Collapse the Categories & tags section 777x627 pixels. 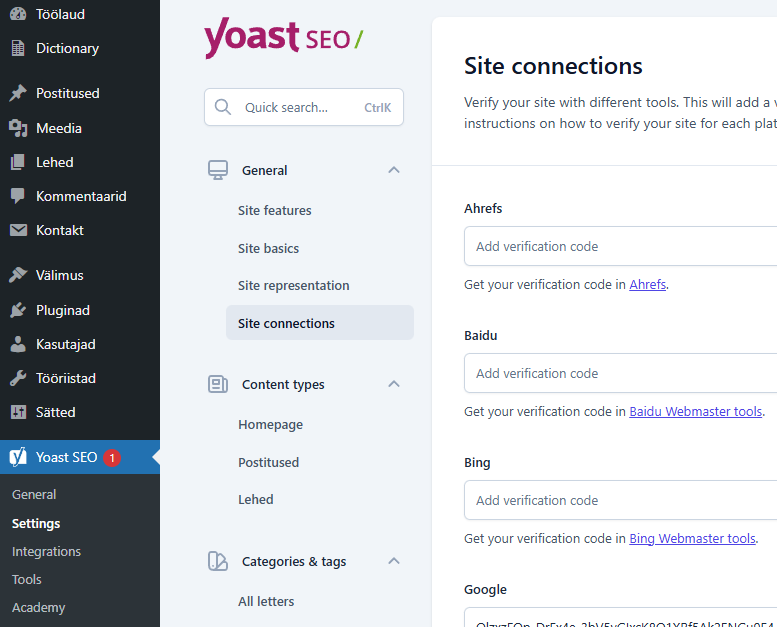pyautogui.click(x=394, y=561)
